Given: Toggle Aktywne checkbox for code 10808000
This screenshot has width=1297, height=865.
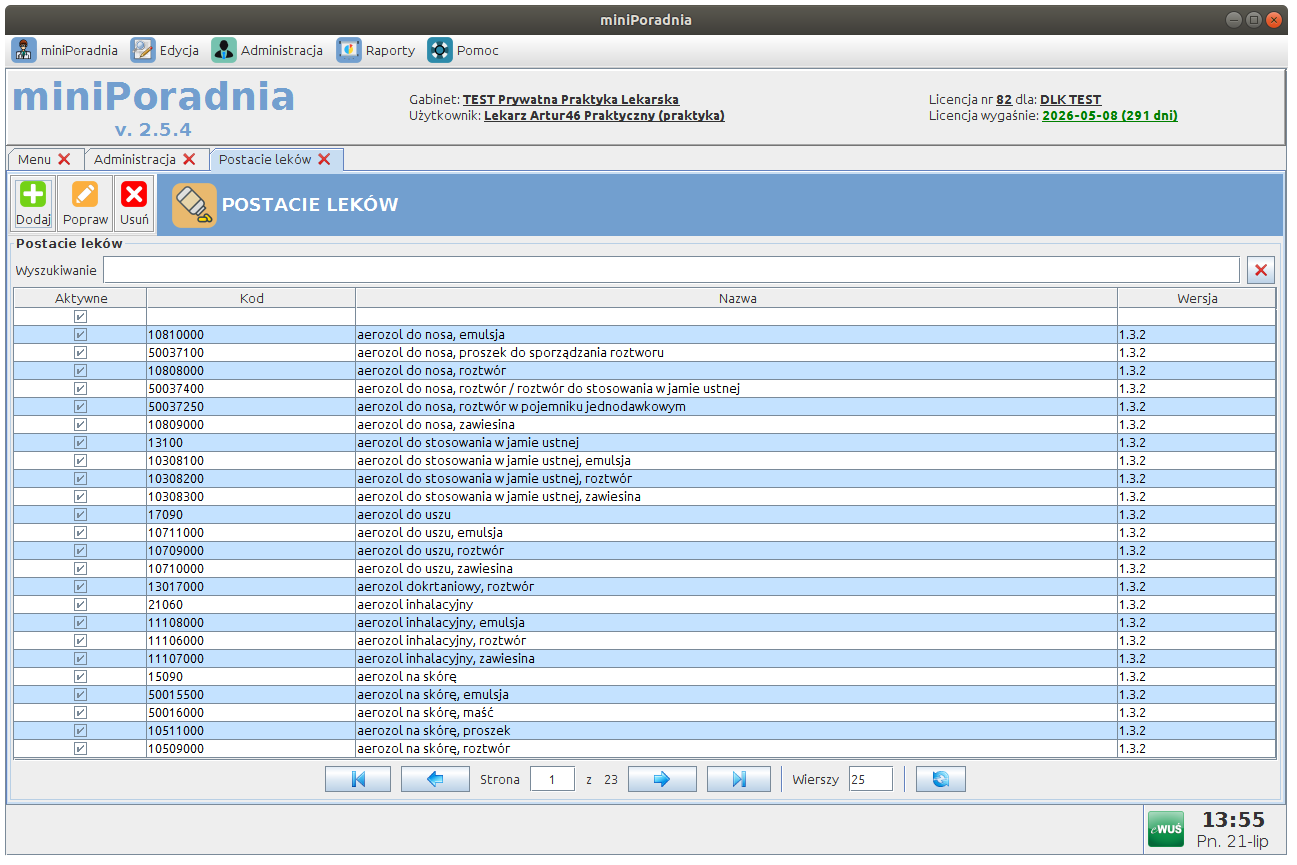Looking at the screenshot, I should (x=80, y=371).
